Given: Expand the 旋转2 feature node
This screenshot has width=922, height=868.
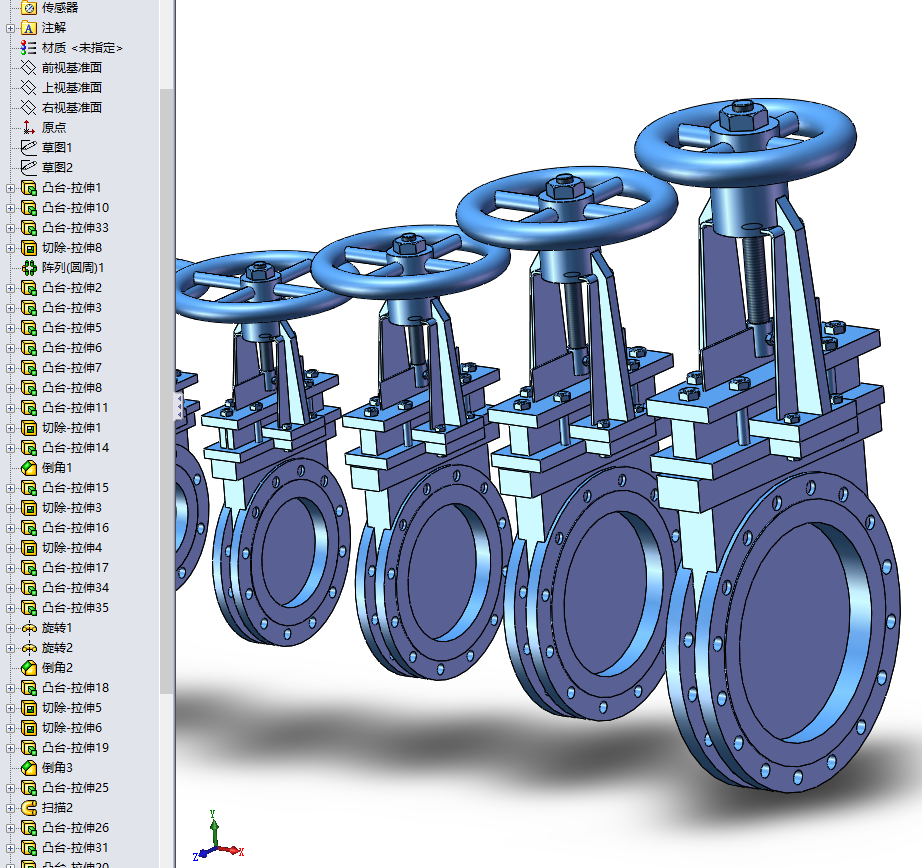Looking at the screenshot, I should [x=10, y=648].
